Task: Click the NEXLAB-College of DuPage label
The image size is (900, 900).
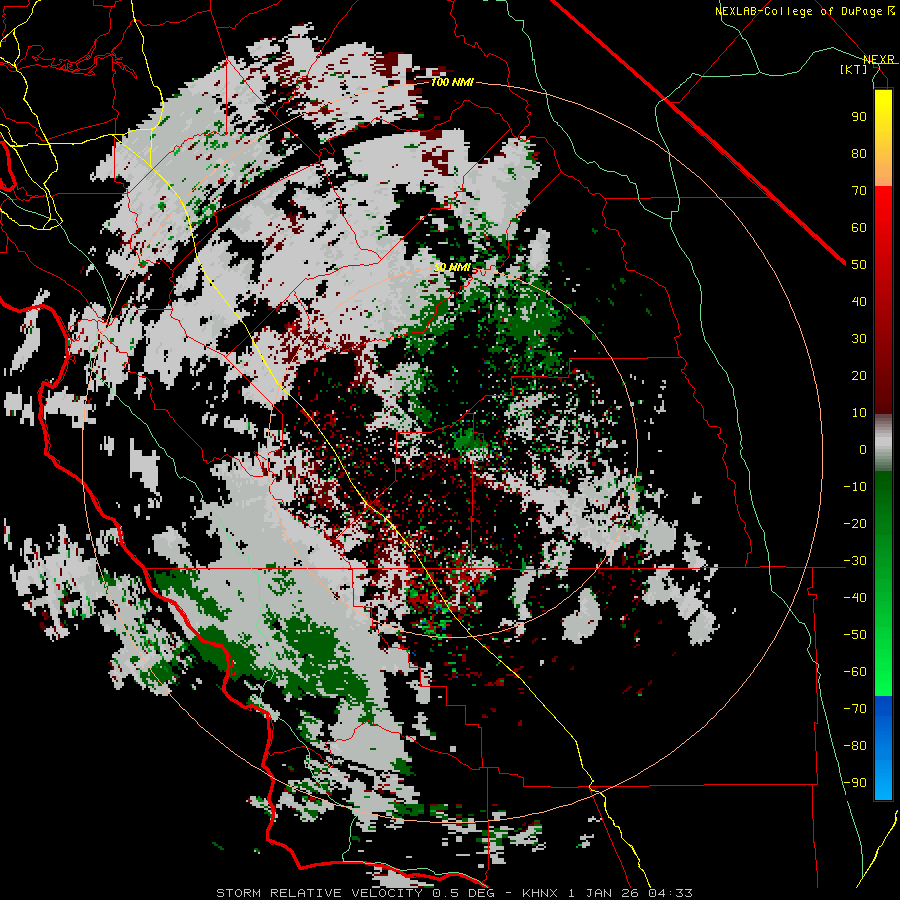Action: [x=804, y=11]
